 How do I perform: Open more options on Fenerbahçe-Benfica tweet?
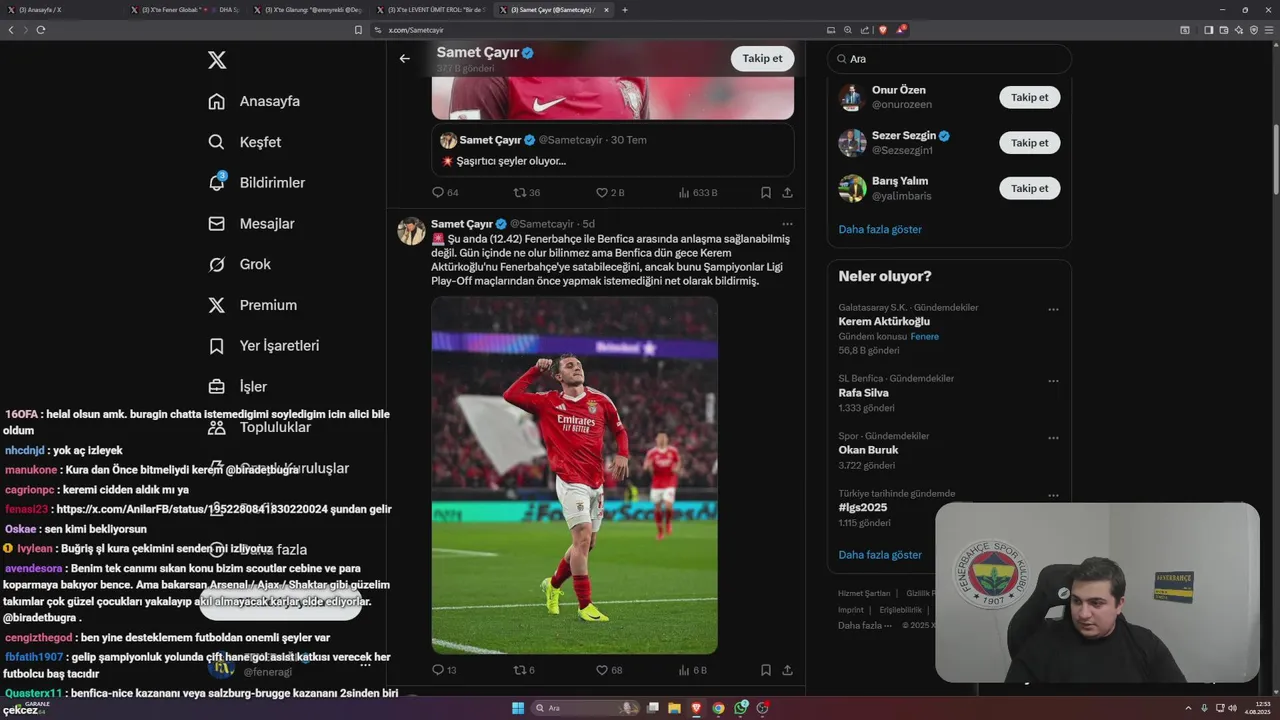(787, 224)
